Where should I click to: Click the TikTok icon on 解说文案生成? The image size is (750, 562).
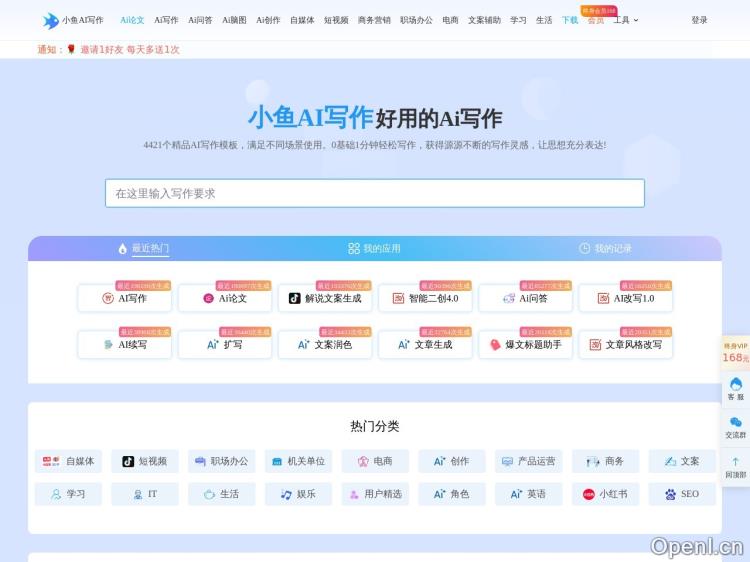click(295, 298)
